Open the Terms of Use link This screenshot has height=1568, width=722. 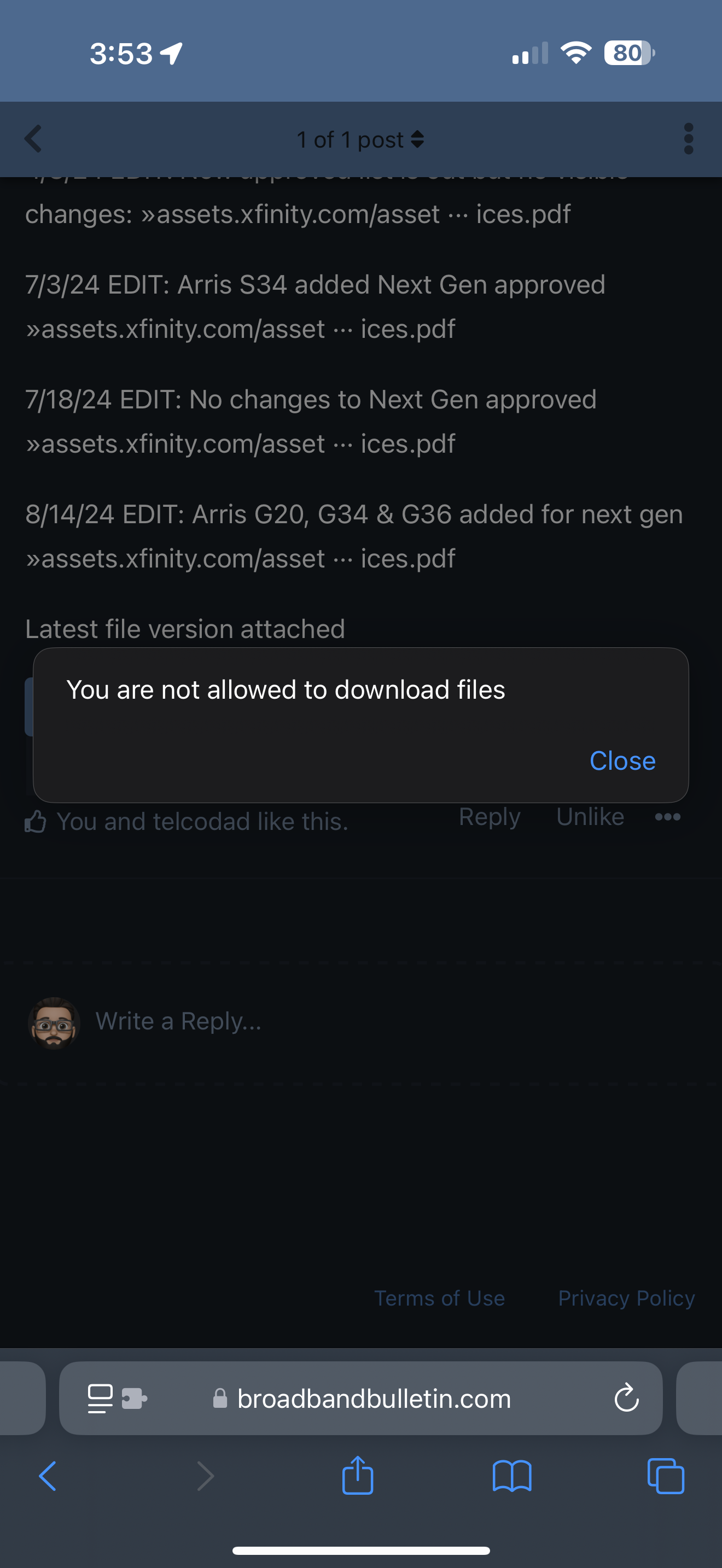[x=440, y=1298]
